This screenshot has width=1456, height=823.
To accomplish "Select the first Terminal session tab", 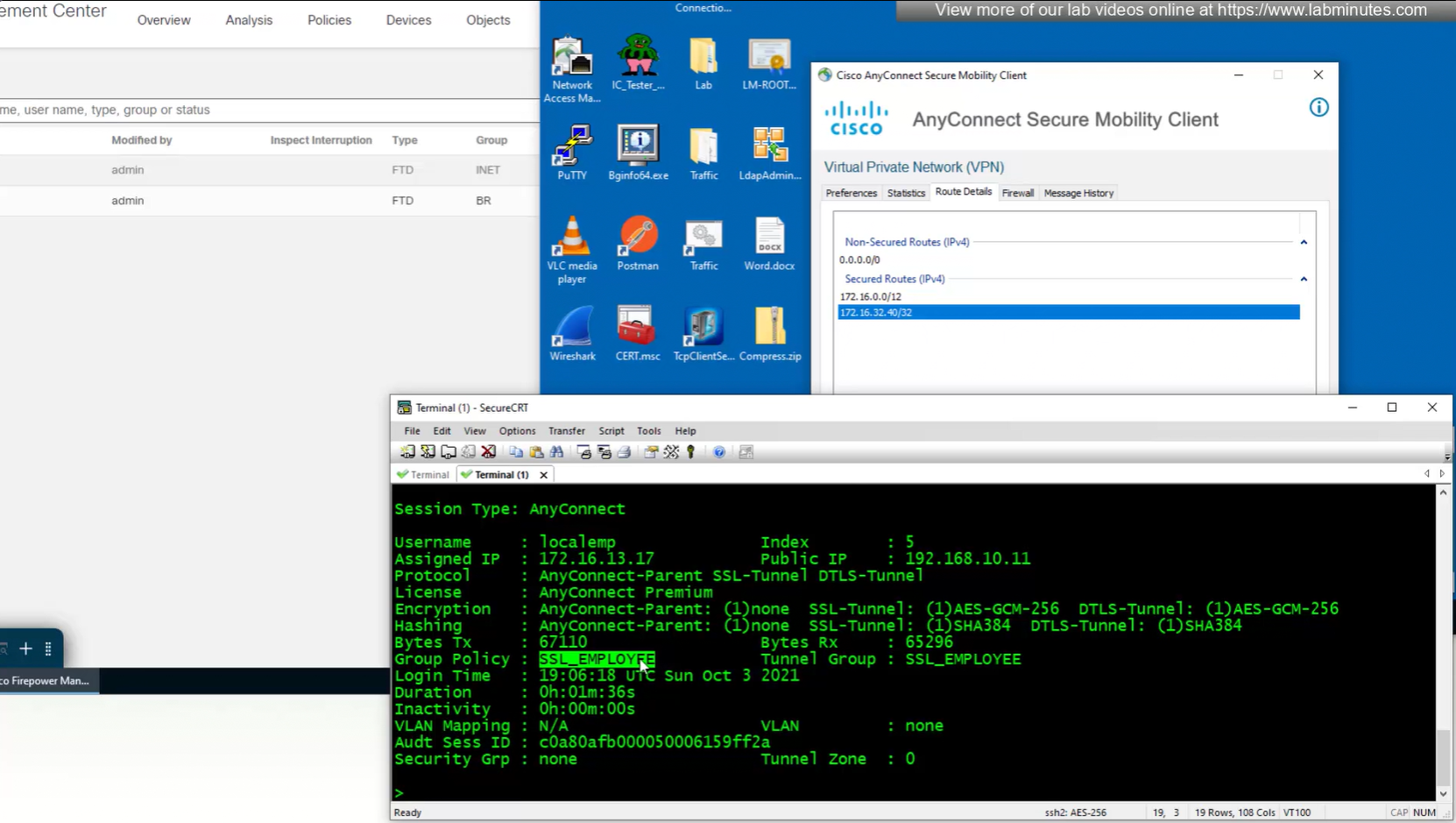I will [424, 475].
